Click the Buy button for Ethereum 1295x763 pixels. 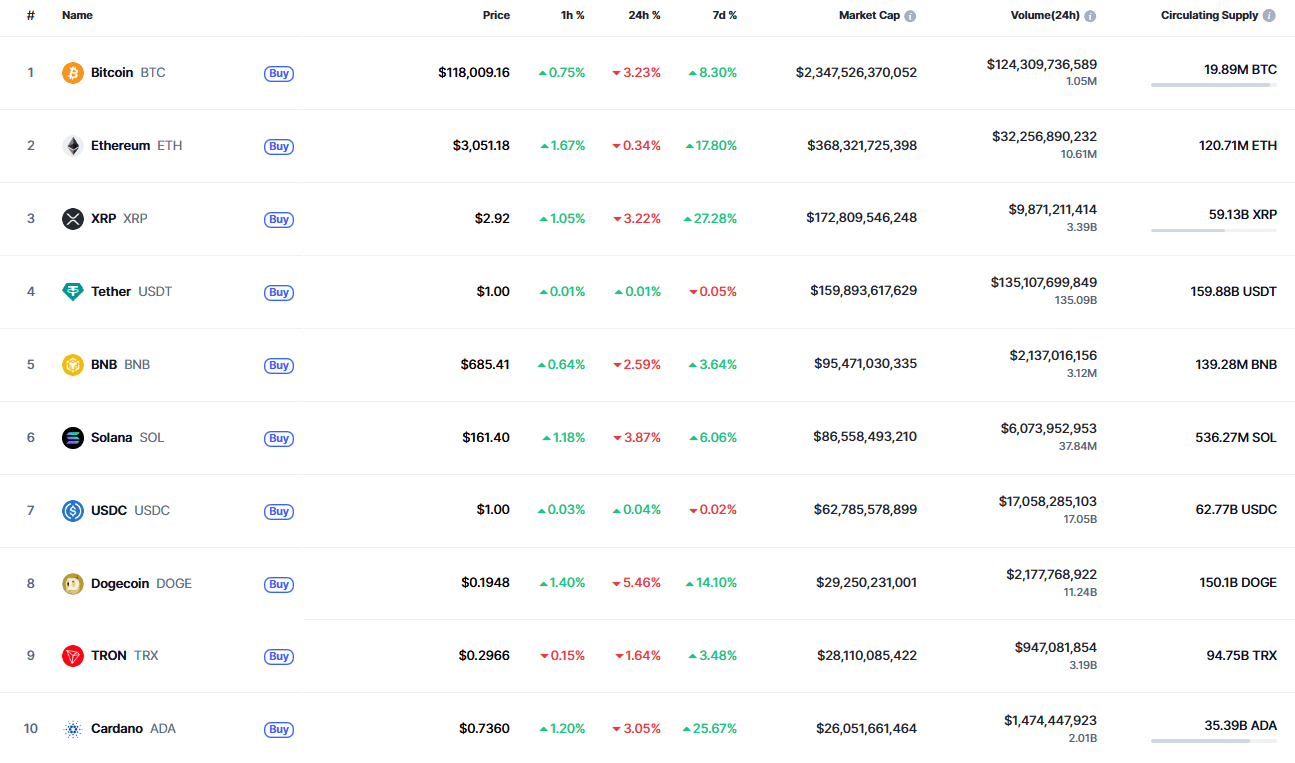[x=279, y=146]
